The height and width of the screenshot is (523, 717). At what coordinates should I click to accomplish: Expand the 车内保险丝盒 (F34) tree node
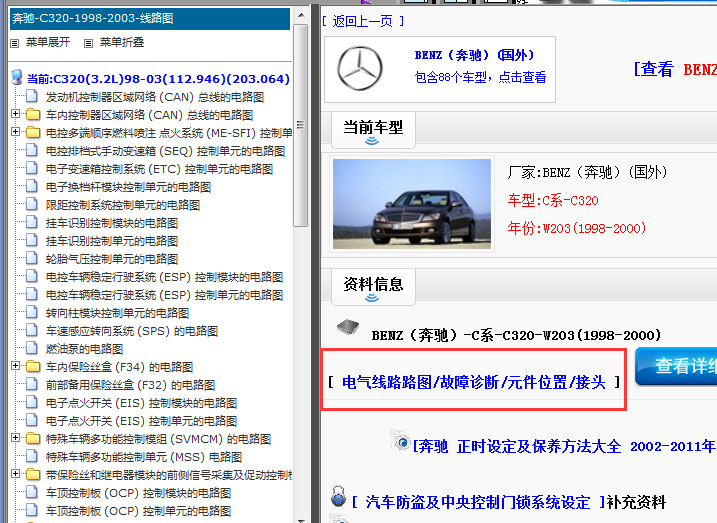16,366
